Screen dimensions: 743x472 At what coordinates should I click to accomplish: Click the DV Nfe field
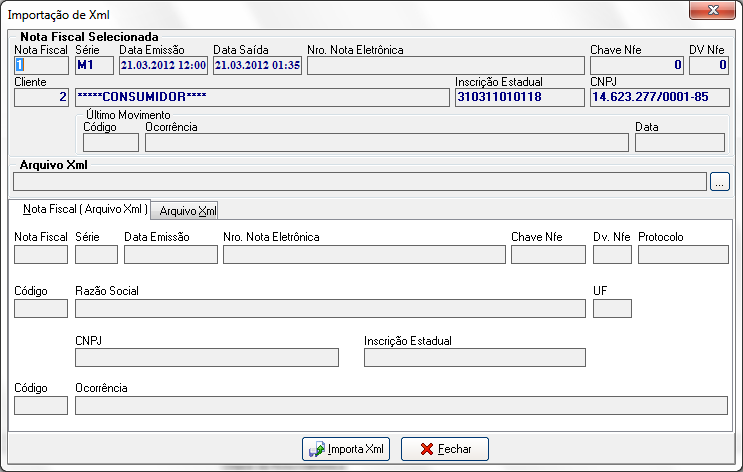tap(709, 65)
